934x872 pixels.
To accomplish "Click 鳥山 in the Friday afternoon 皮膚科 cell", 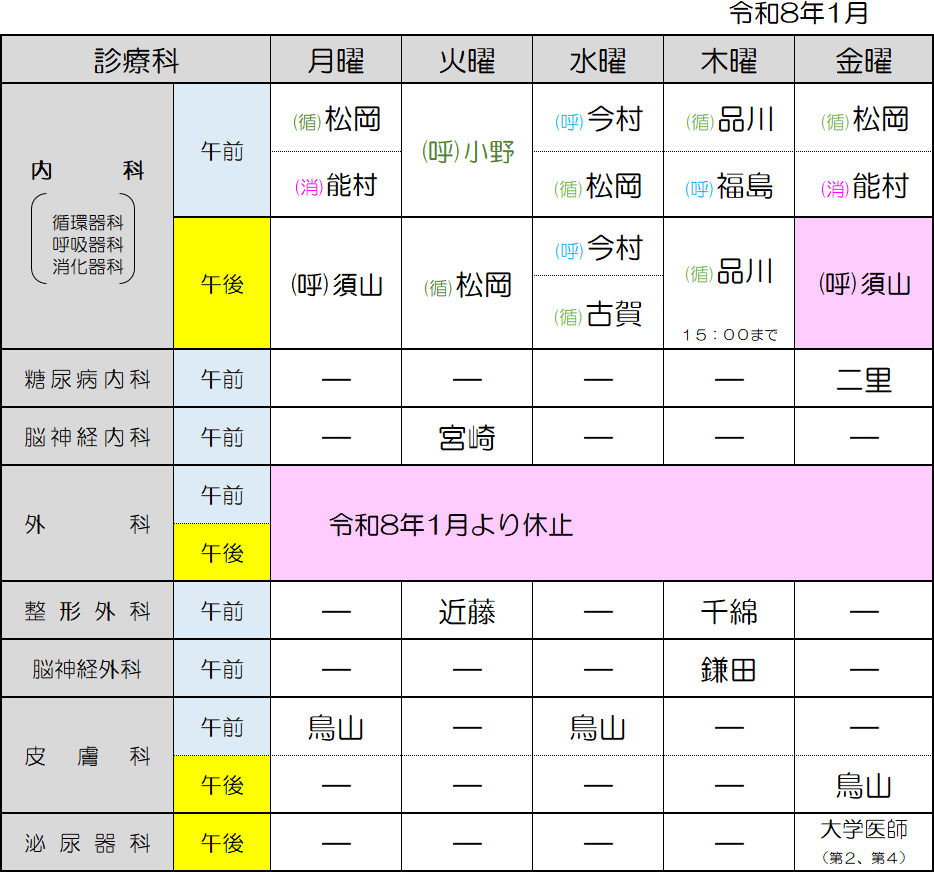I will [x=863, y=786].
